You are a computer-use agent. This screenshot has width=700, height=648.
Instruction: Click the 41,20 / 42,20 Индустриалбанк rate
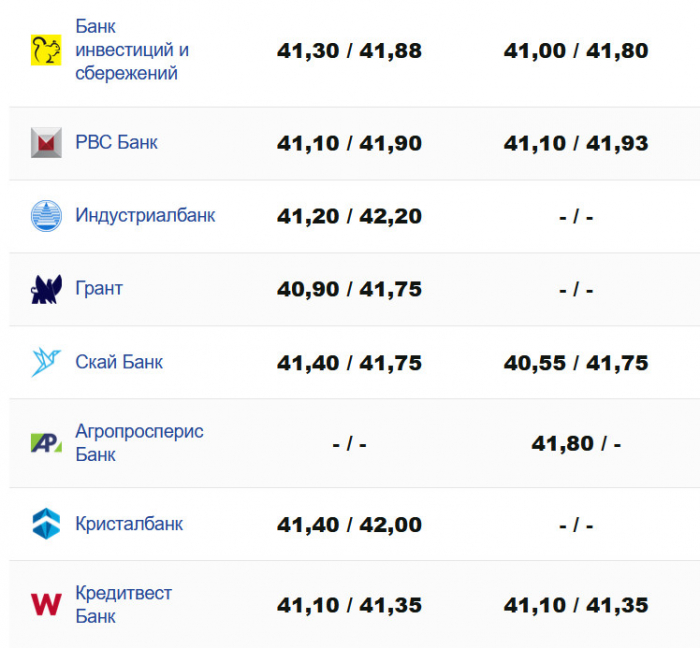click(x=349, y=217)
